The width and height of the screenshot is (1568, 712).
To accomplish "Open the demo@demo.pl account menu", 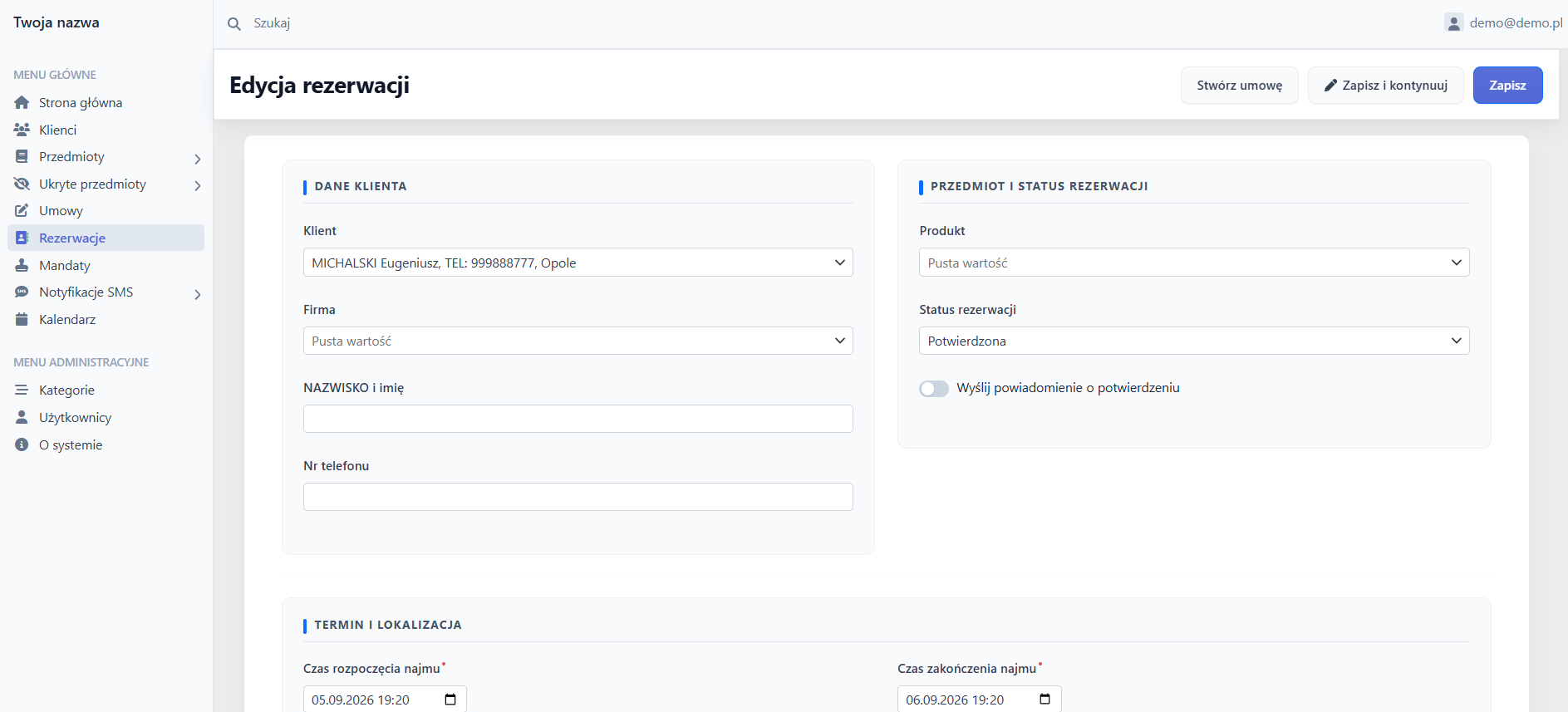I will (x=1503, y=22).
